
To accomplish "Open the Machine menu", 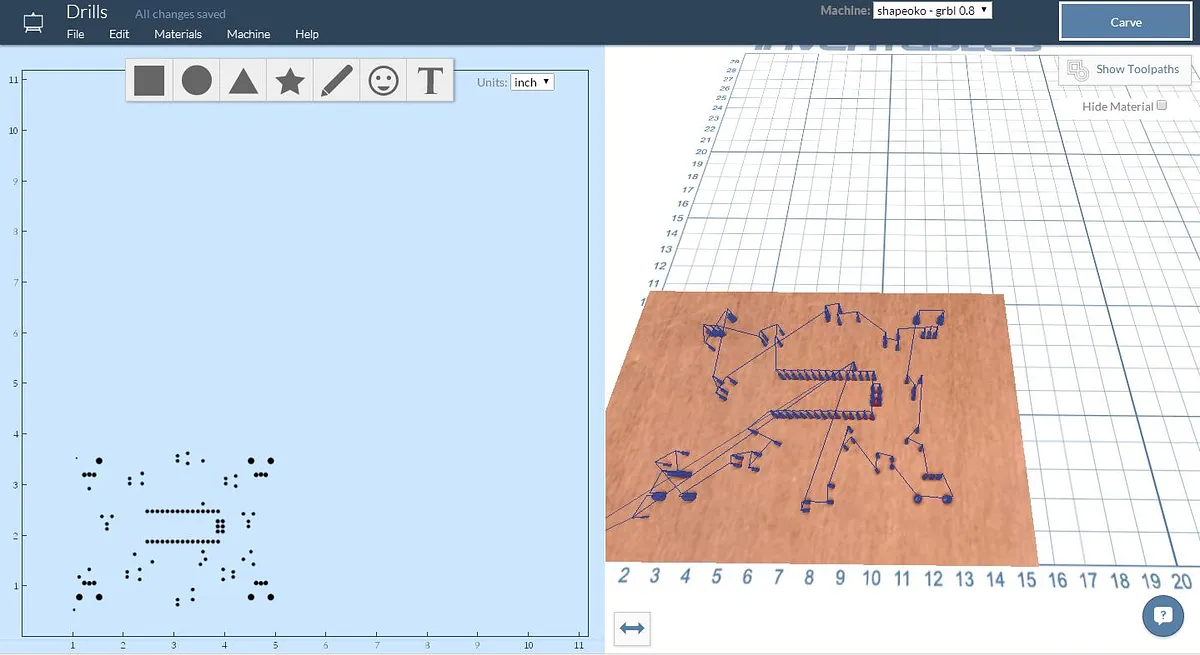I will pyautogui.click(x=248, y=34).
